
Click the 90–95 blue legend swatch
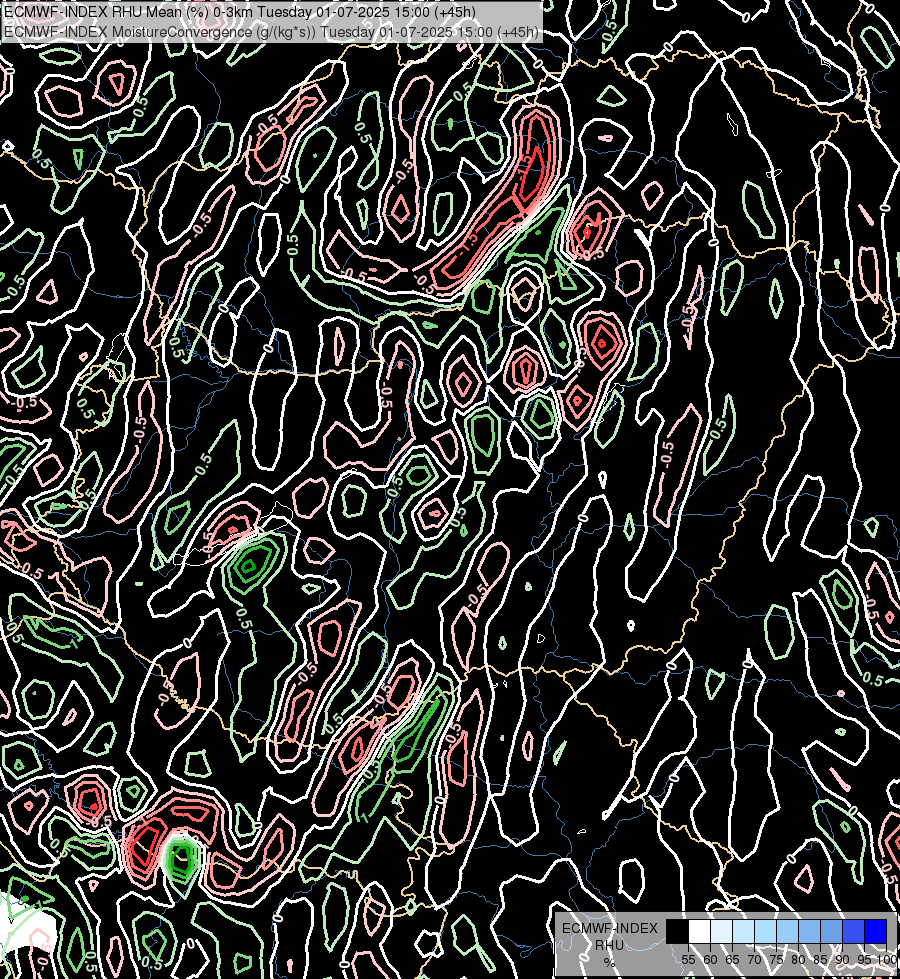point(853,931)
